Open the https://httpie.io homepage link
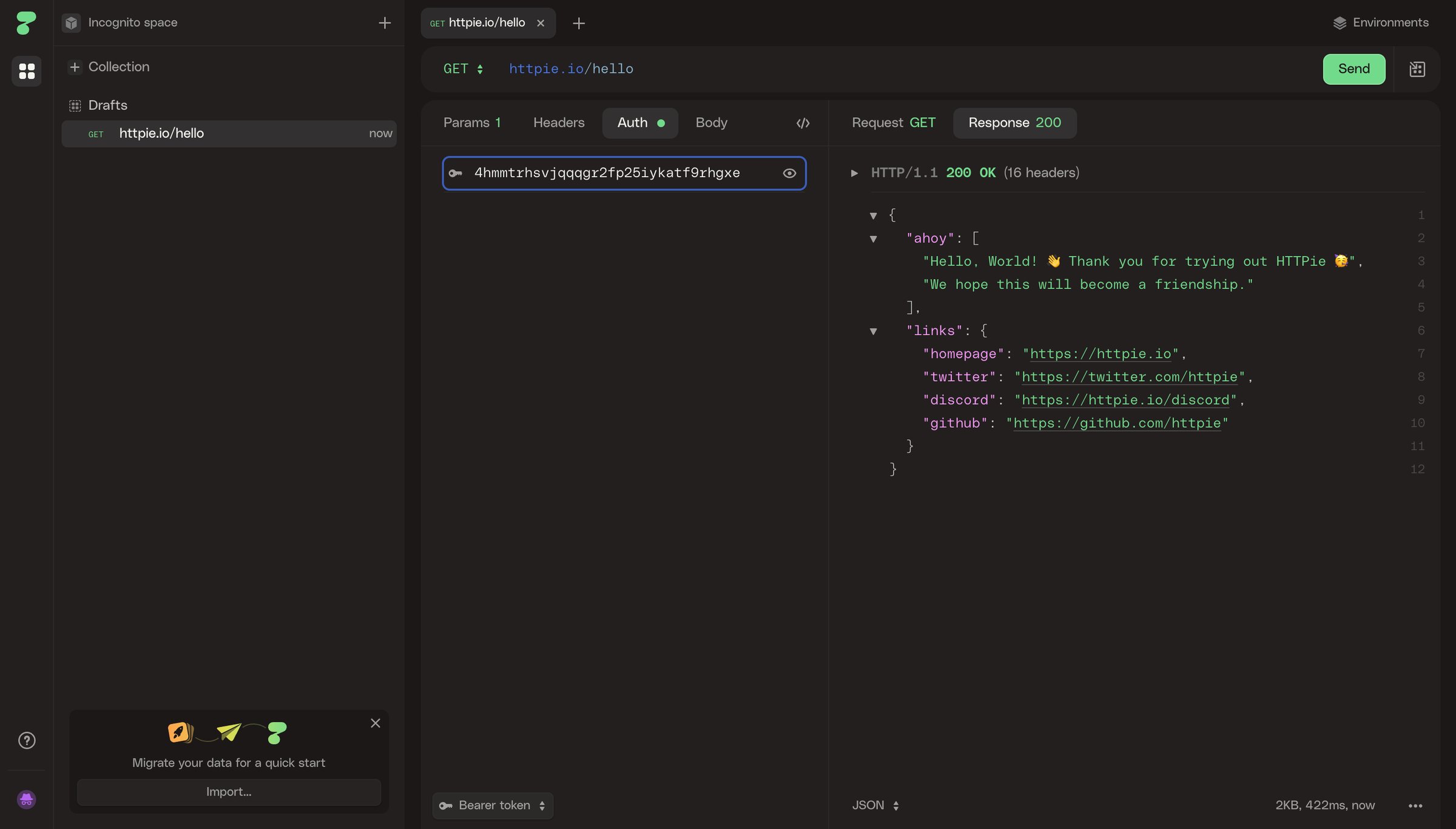 point(1100,354)
